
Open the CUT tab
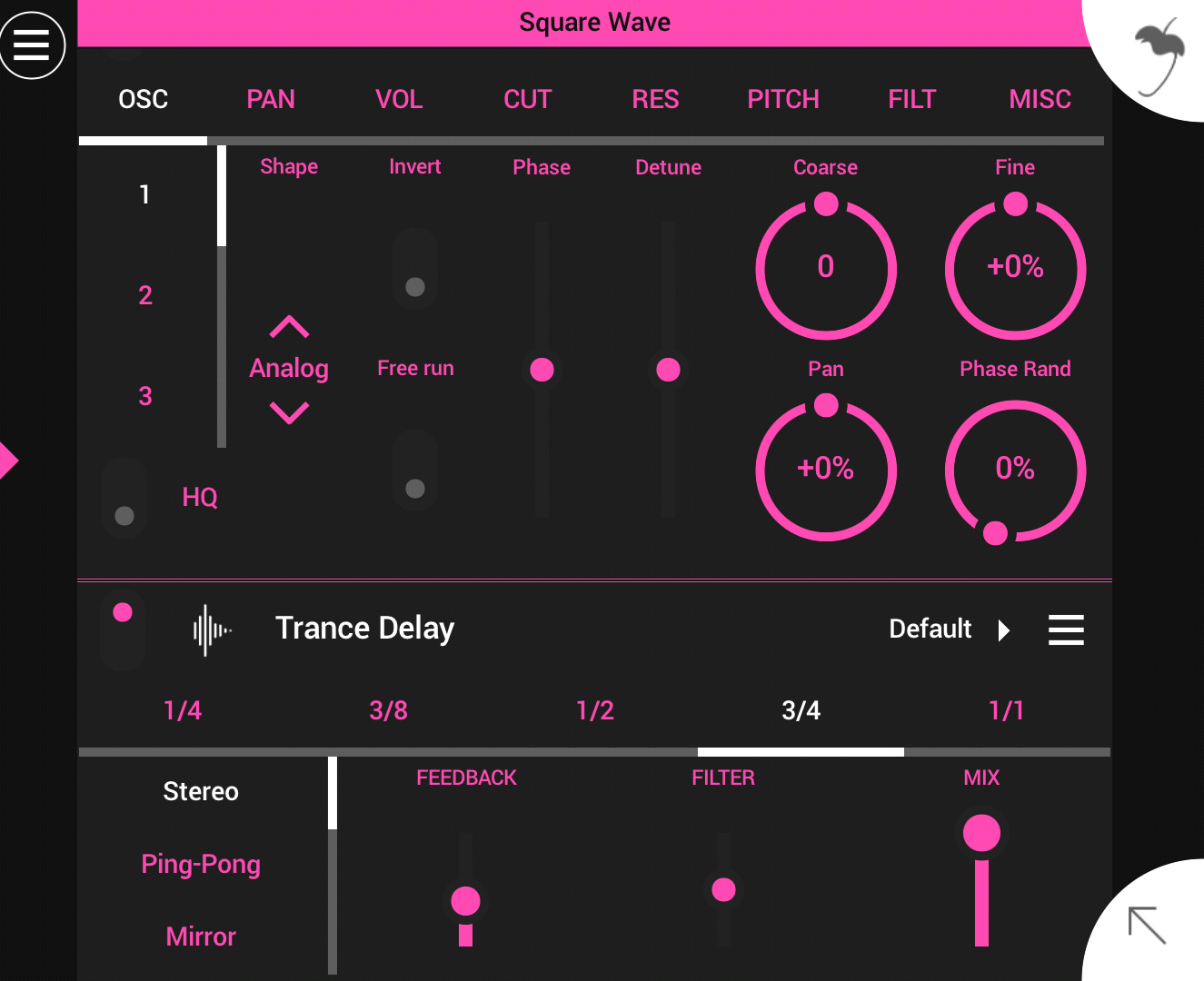tap(527, 99)
